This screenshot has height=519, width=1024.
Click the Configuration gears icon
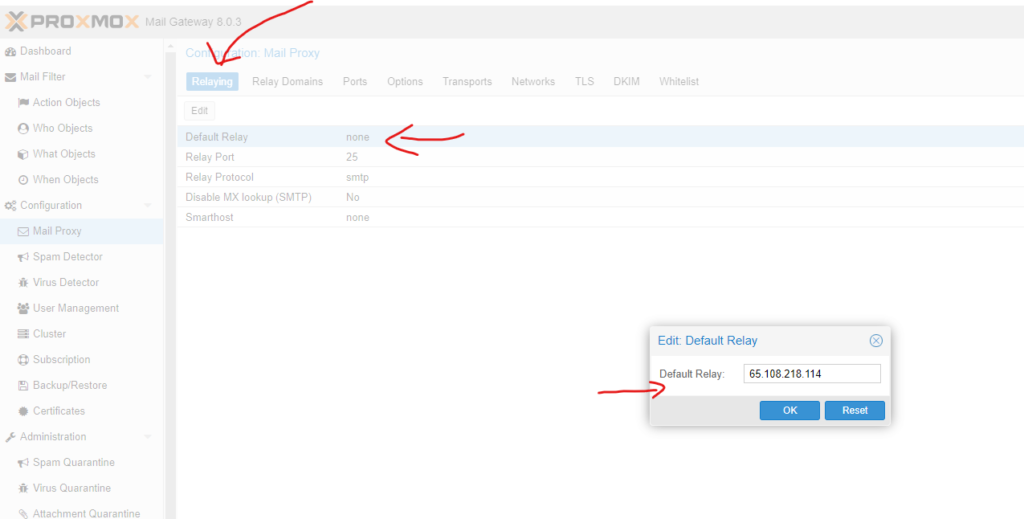click(x=10, y=206)
